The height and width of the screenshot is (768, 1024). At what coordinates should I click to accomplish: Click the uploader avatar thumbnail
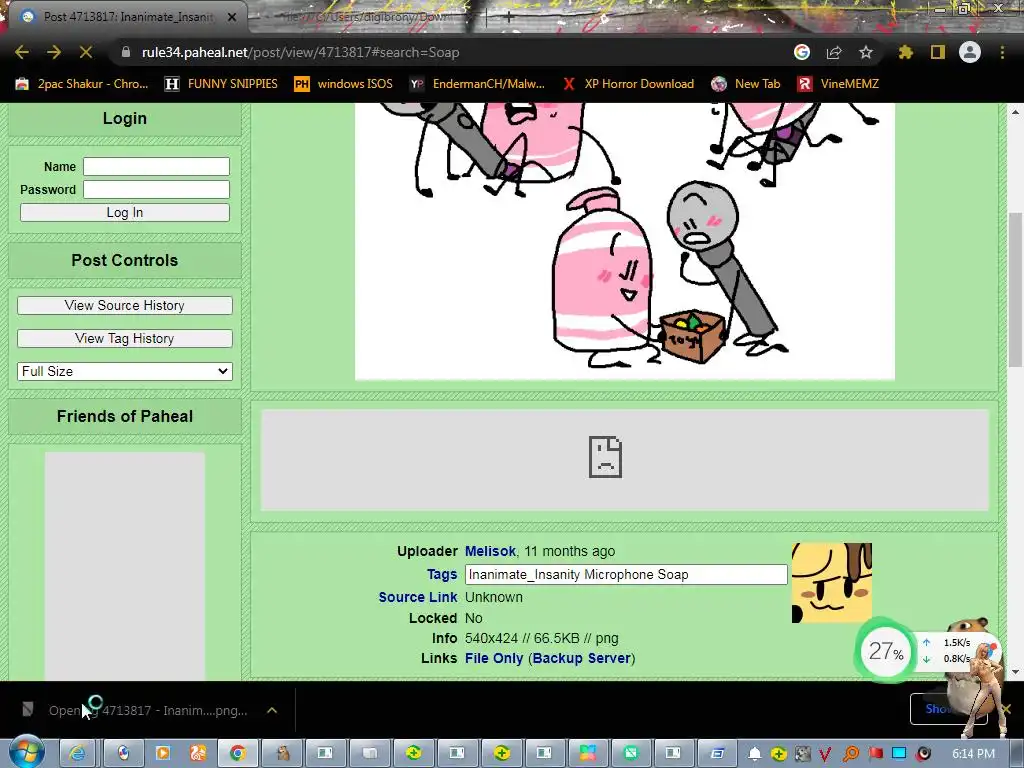(831, 583)
